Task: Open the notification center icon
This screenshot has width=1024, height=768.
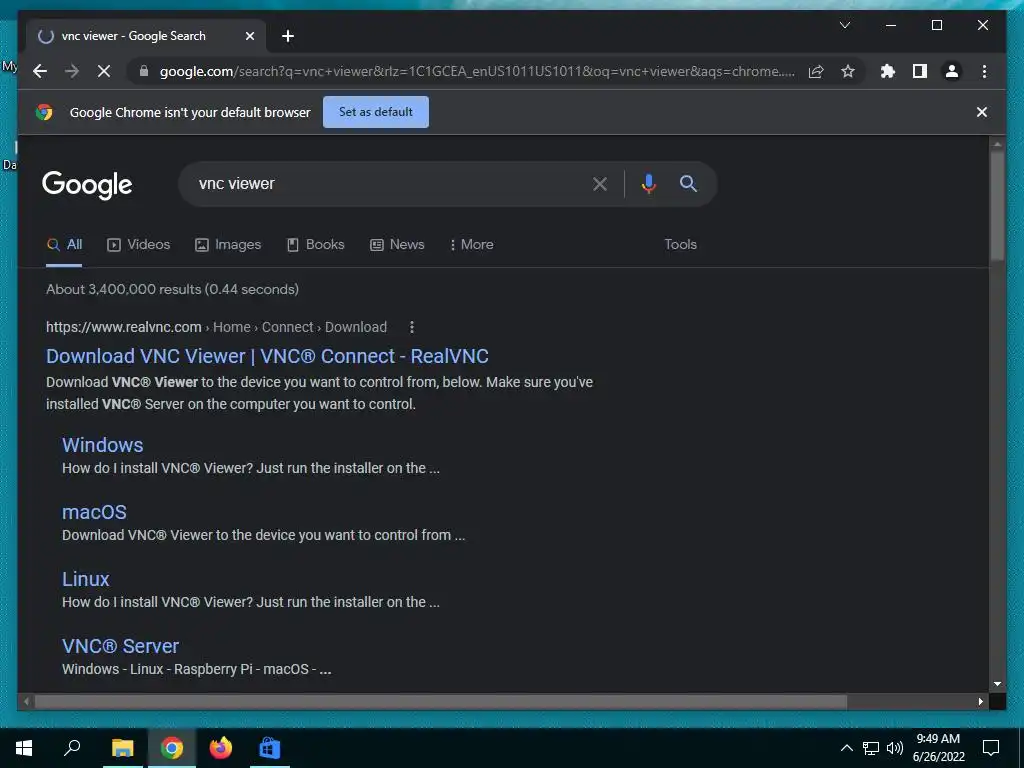Action: point(991,748)
